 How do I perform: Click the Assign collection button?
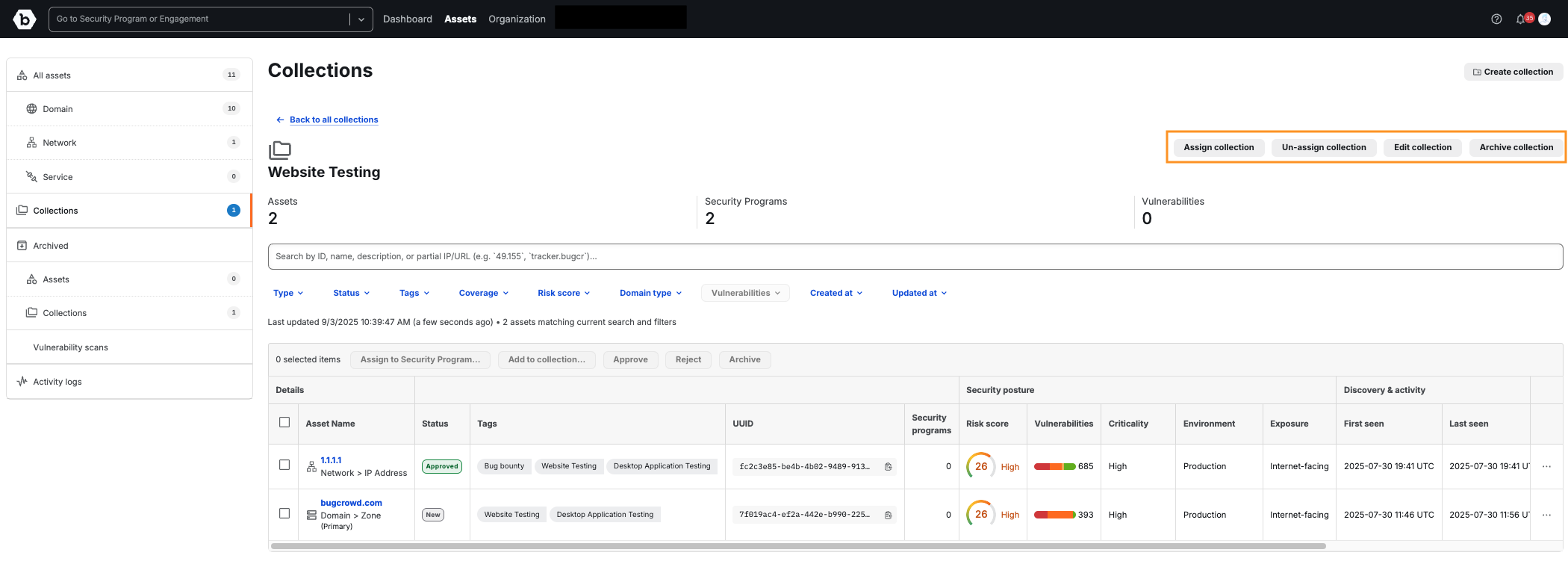[x=1219, y=147]
